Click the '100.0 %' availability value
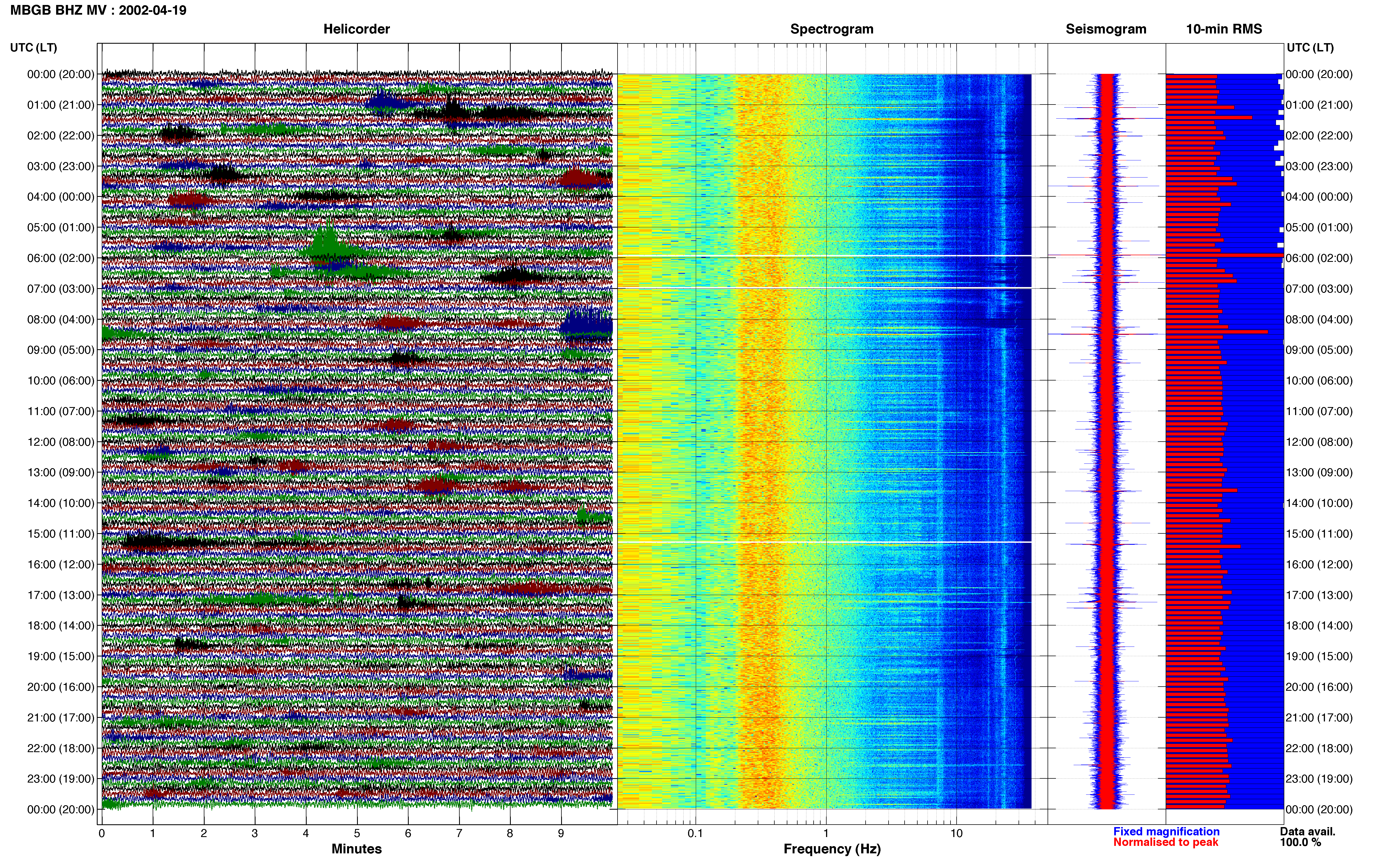 click(x=1300, y=842)
